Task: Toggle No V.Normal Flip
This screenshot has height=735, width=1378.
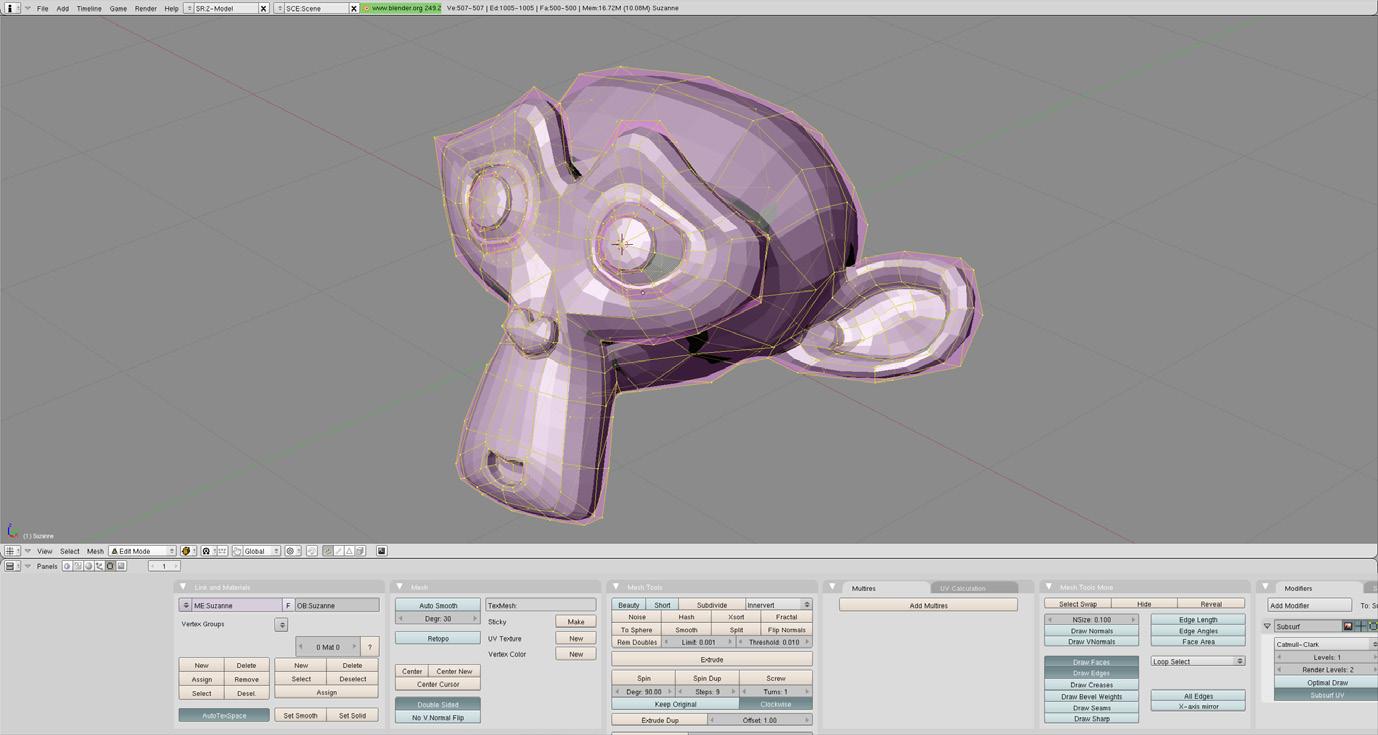Action: 438,718
